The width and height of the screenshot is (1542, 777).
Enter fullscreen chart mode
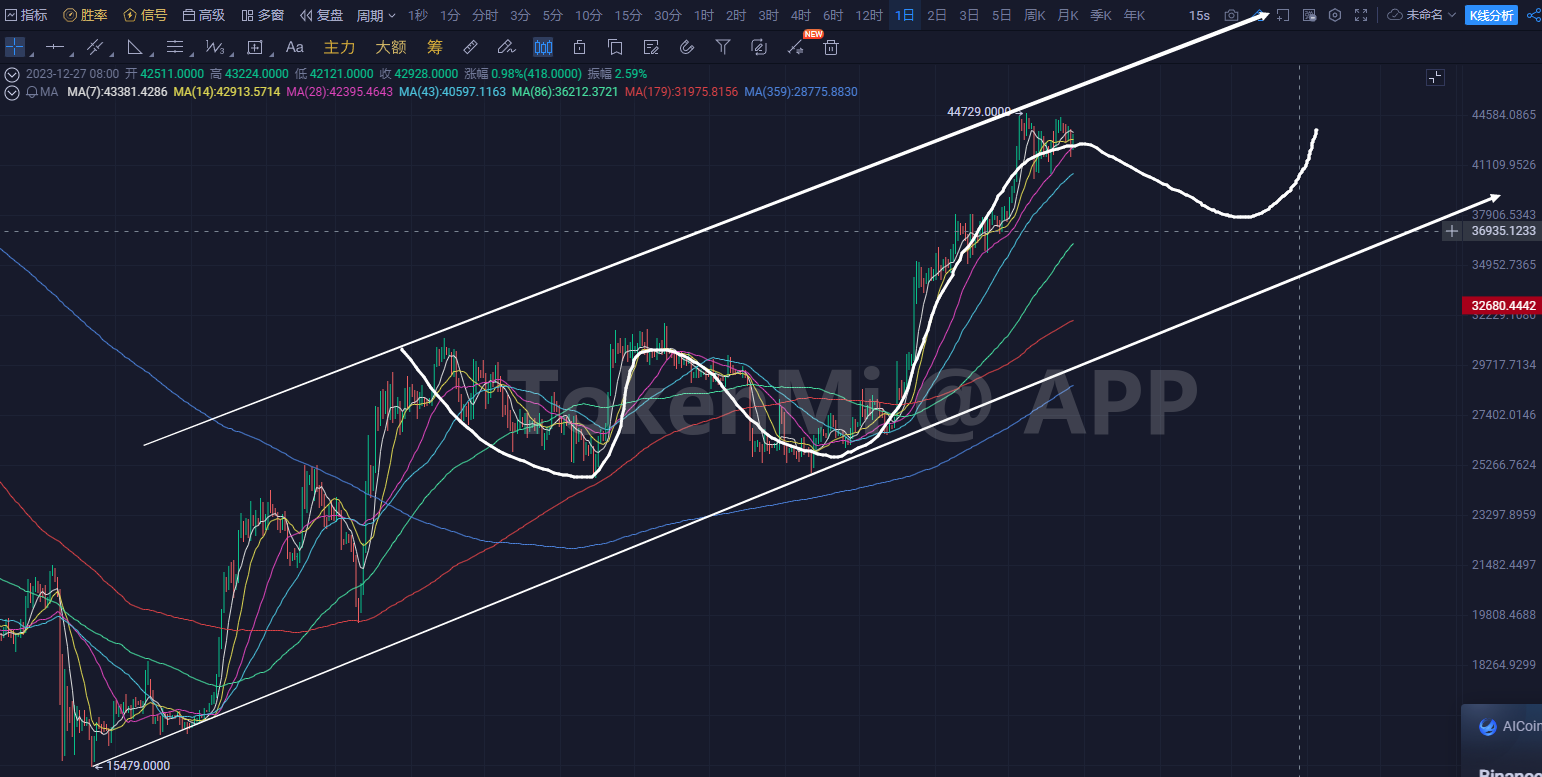1361,15
